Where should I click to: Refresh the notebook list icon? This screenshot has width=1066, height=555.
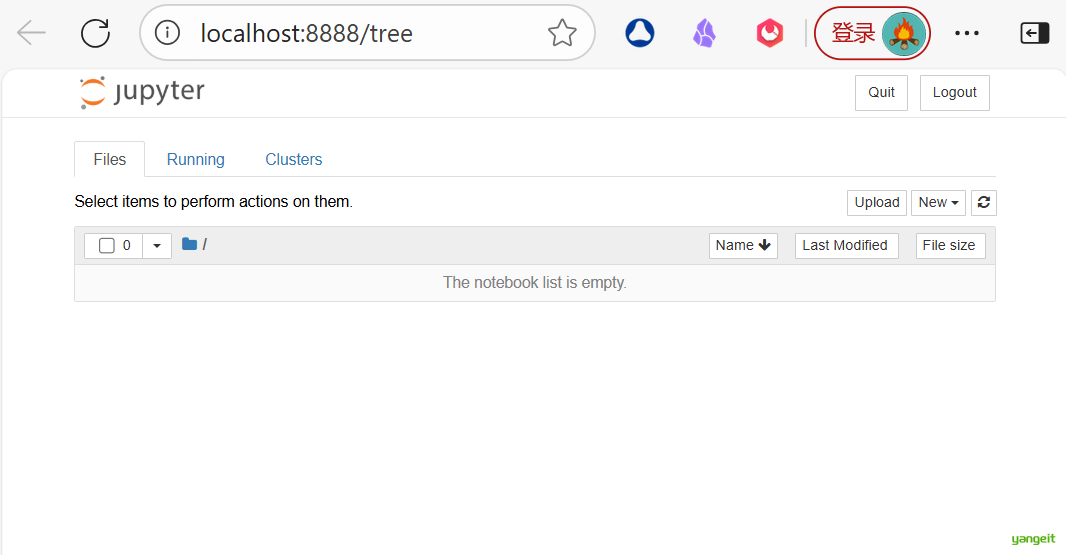(x=984, y=202)
